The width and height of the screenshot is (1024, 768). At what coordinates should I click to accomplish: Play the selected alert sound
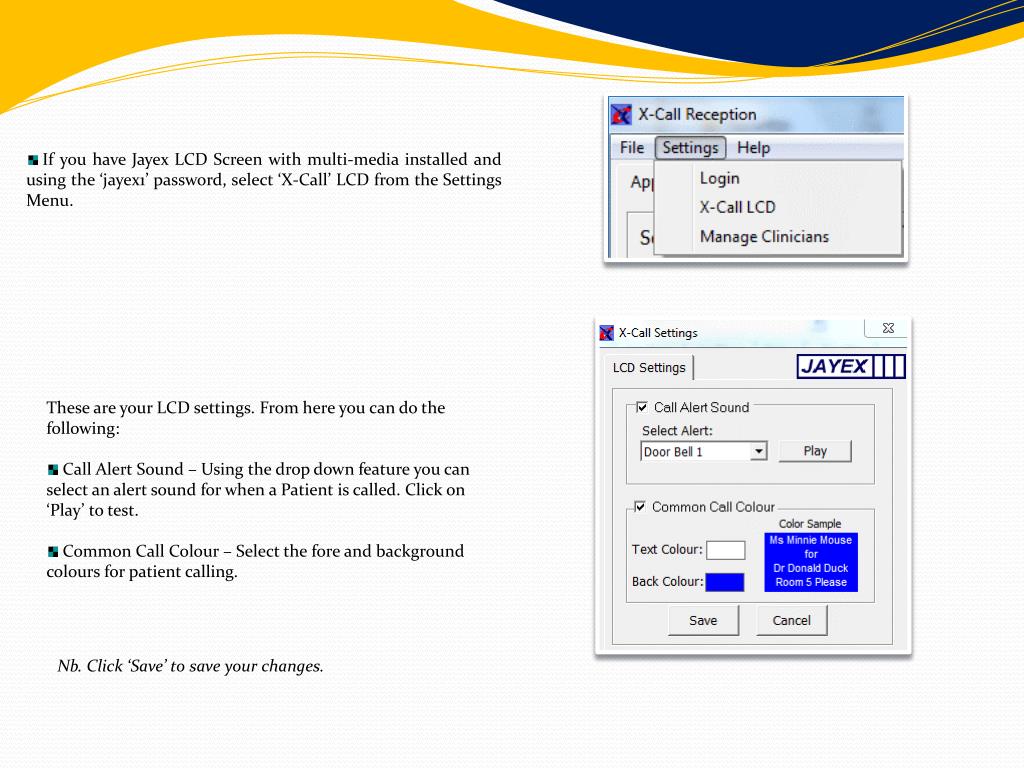coord(815,451)
